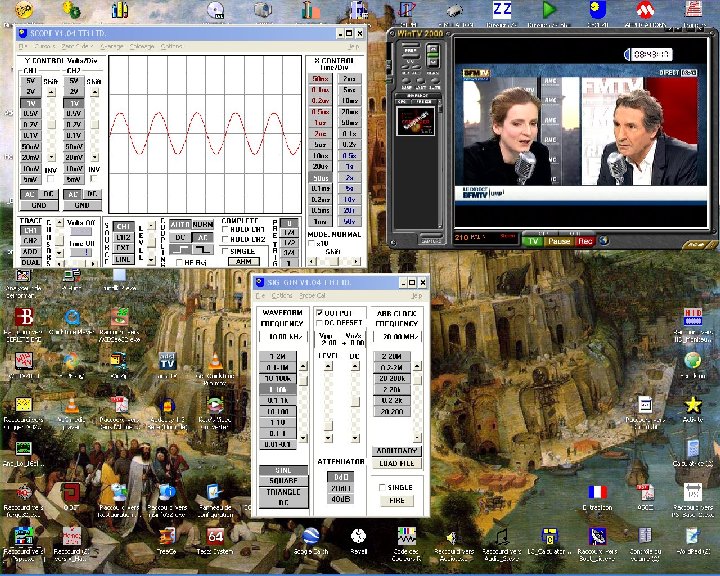Toggle the CH1 INV checkbox
This screenshot has height=576, width=720.
51,179
